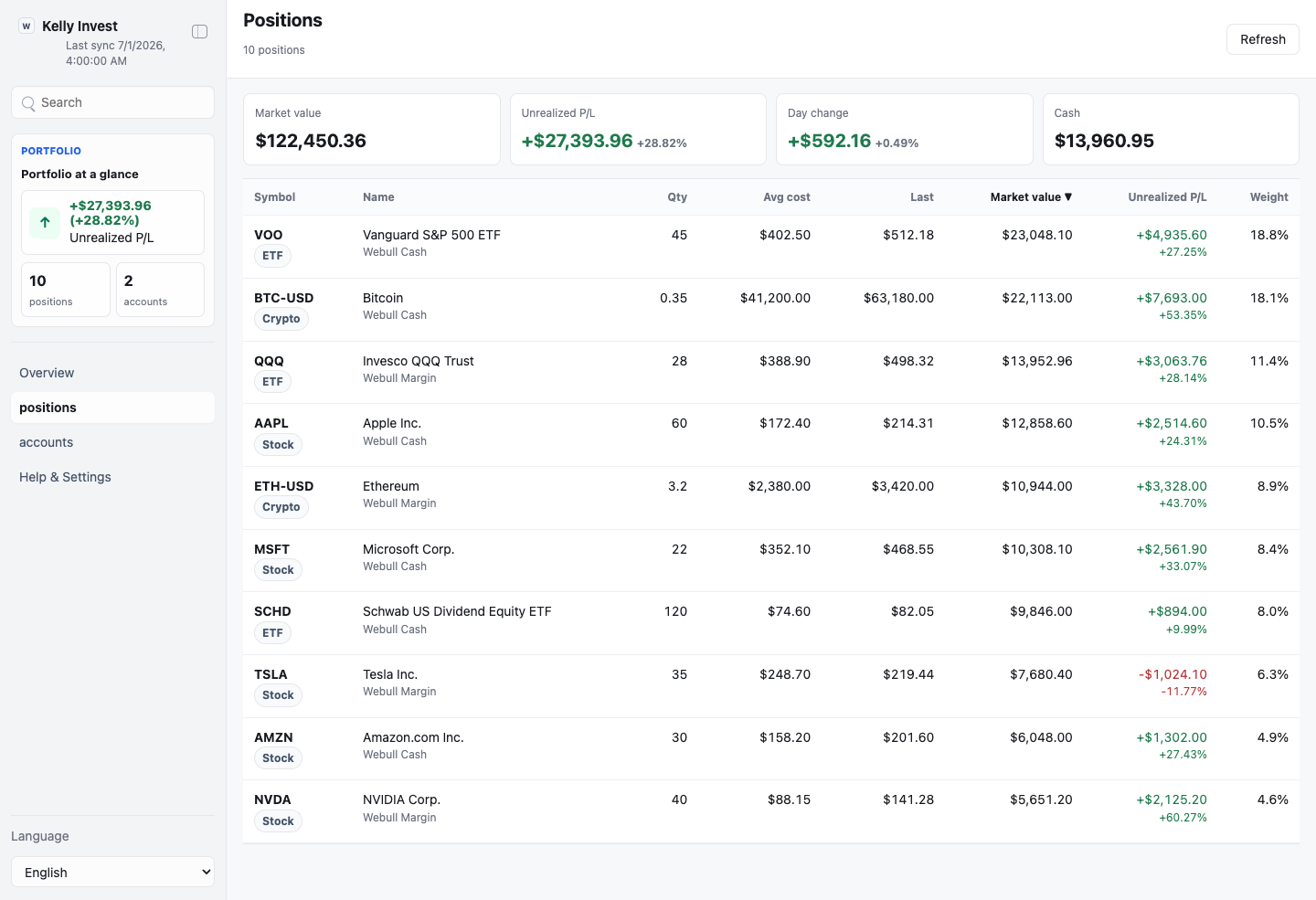Viewport: 1316px width, 900px height.
Task: Sort table by Weight header
Action: coord(1268,197)
